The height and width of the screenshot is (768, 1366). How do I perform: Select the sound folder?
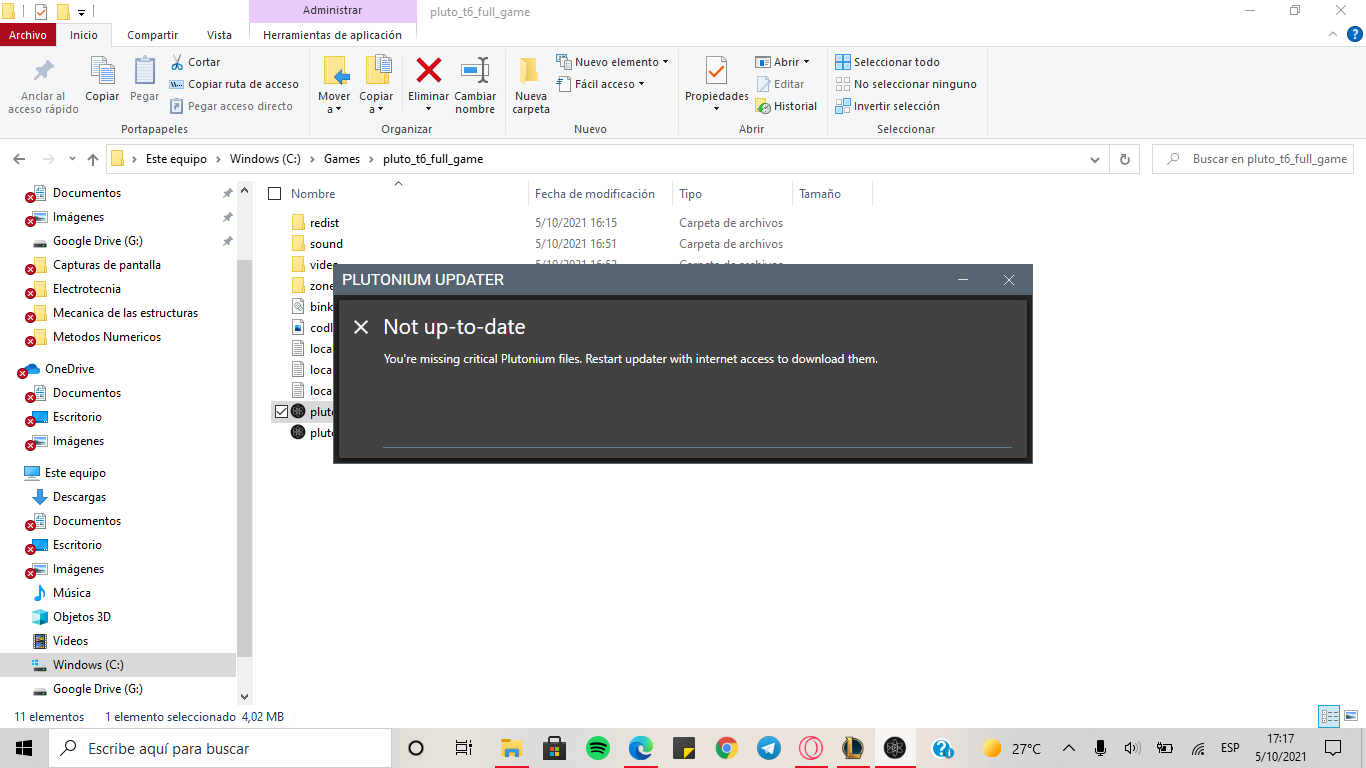point(326,244)
